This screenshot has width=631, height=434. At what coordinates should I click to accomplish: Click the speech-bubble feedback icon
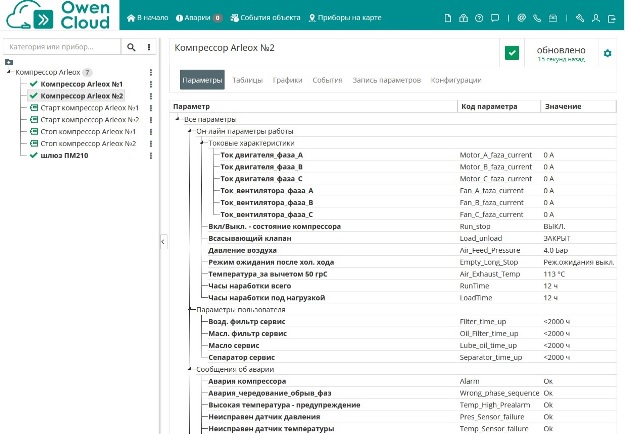(x=495, y=18)
